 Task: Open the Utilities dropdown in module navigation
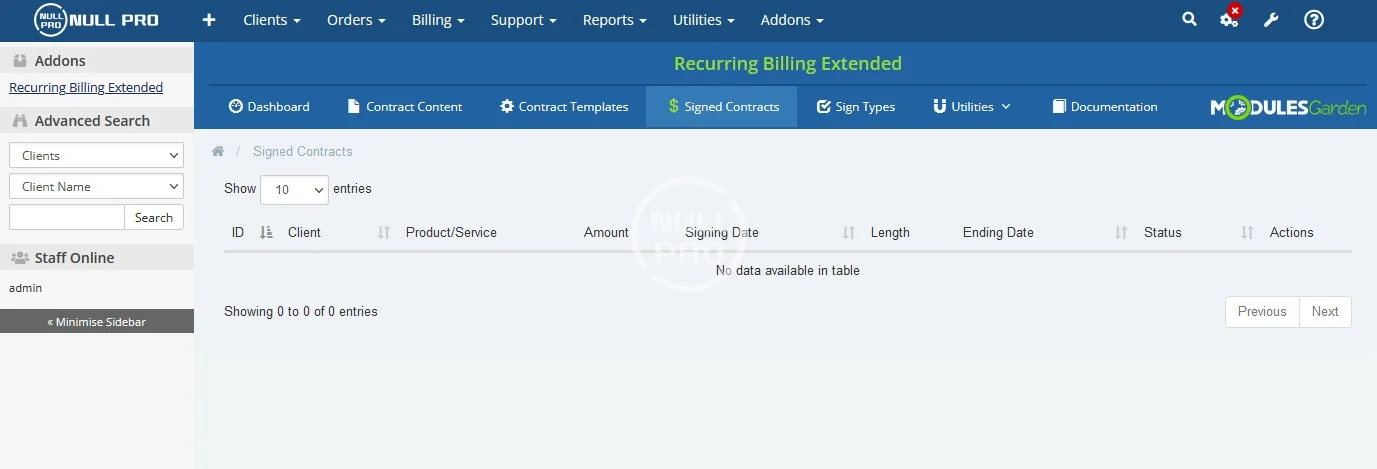tap(972, 107)
